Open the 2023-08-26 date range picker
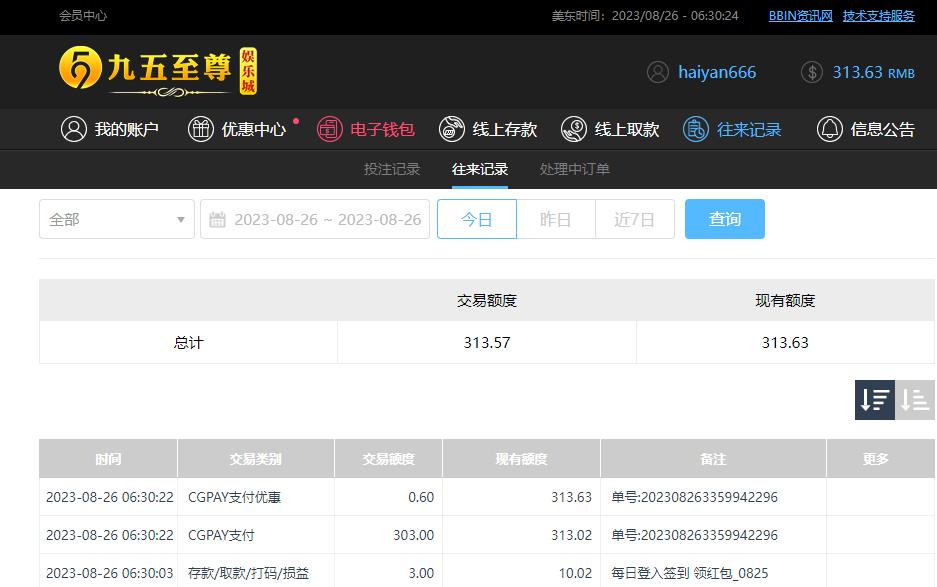This screenshot has height=587, width=937. tap(315, 219)
